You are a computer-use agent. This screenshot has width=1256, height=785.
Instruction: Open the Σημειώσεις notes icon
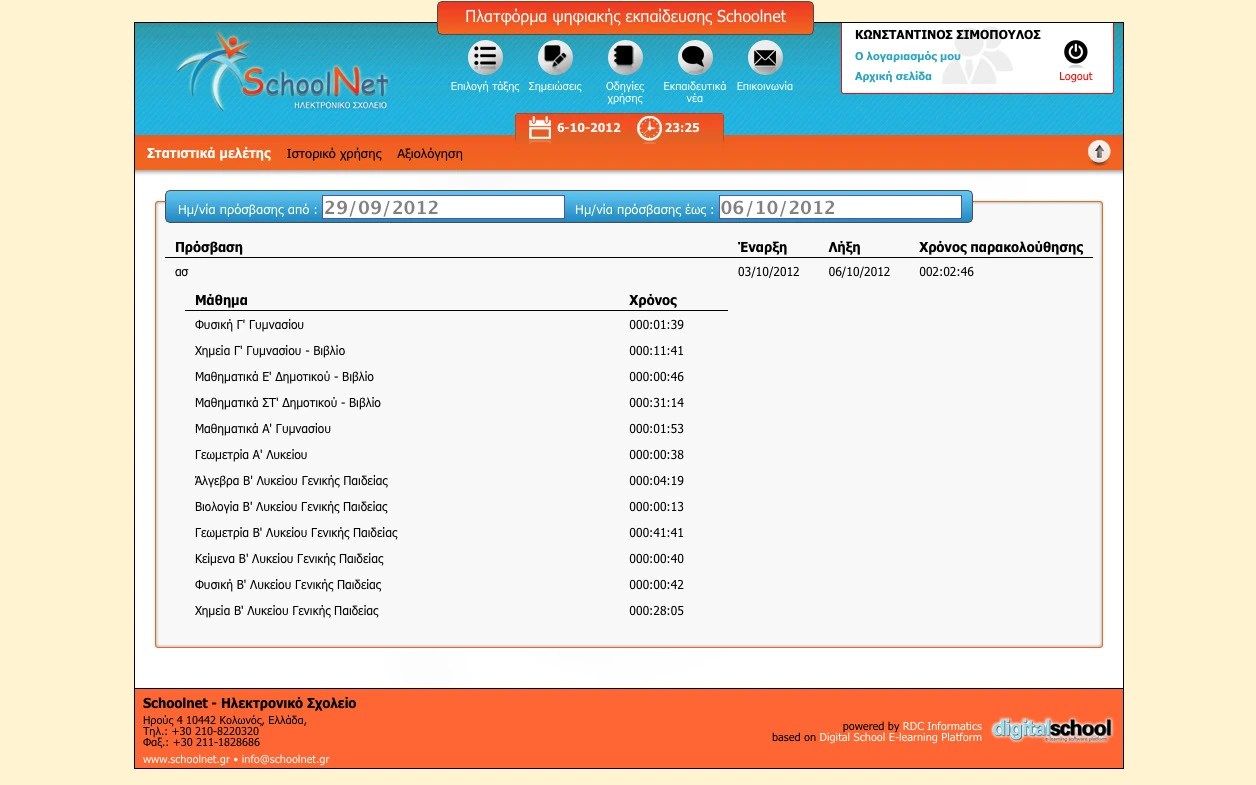(x=555, y=57)
